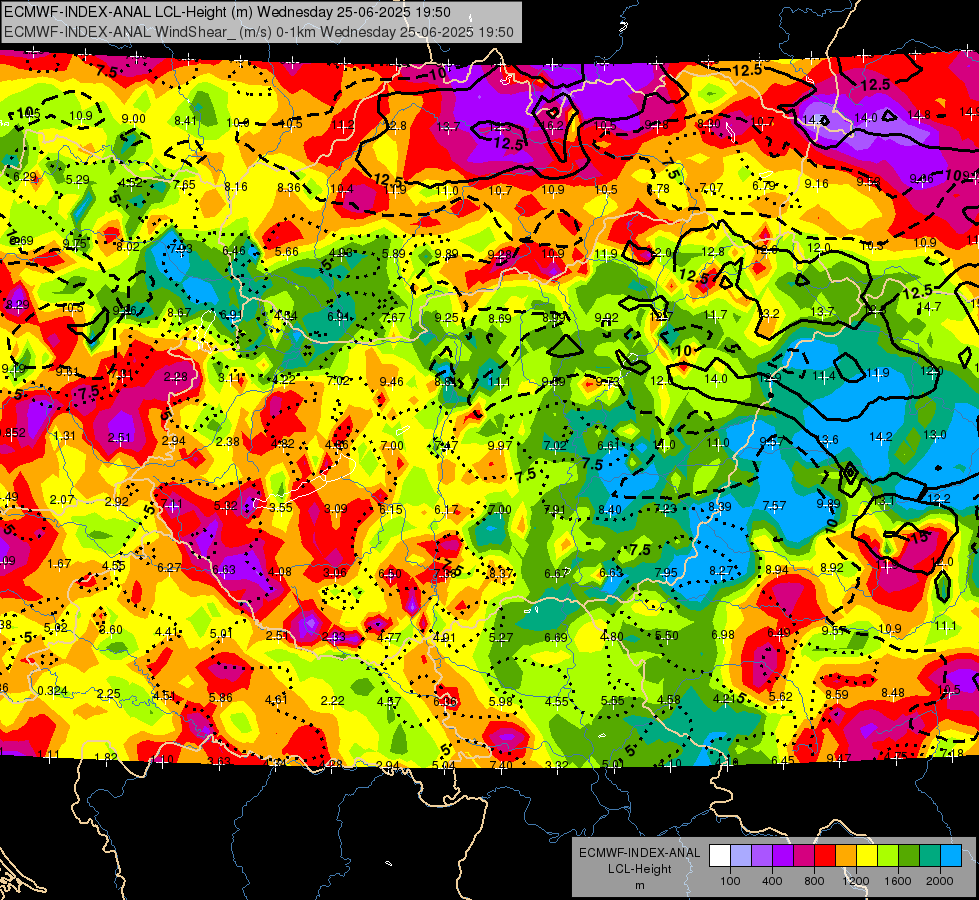Click the wind shear value 8.27
979x900 pixels.
721,570
